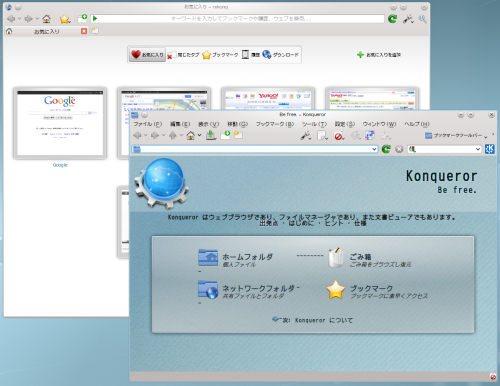500x386 pixels.
Task: Expand Konqueror home button dropdown arrow
Action: click(x=199, y=135)
